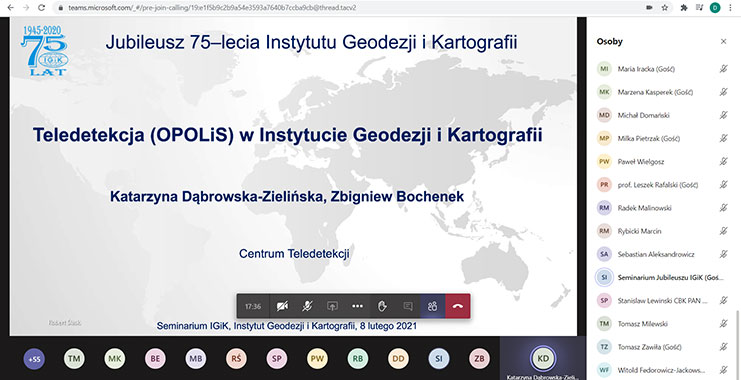Toggle the participants panel button
The width and height of the screenshot is (741, 380).
click(432, 306)
